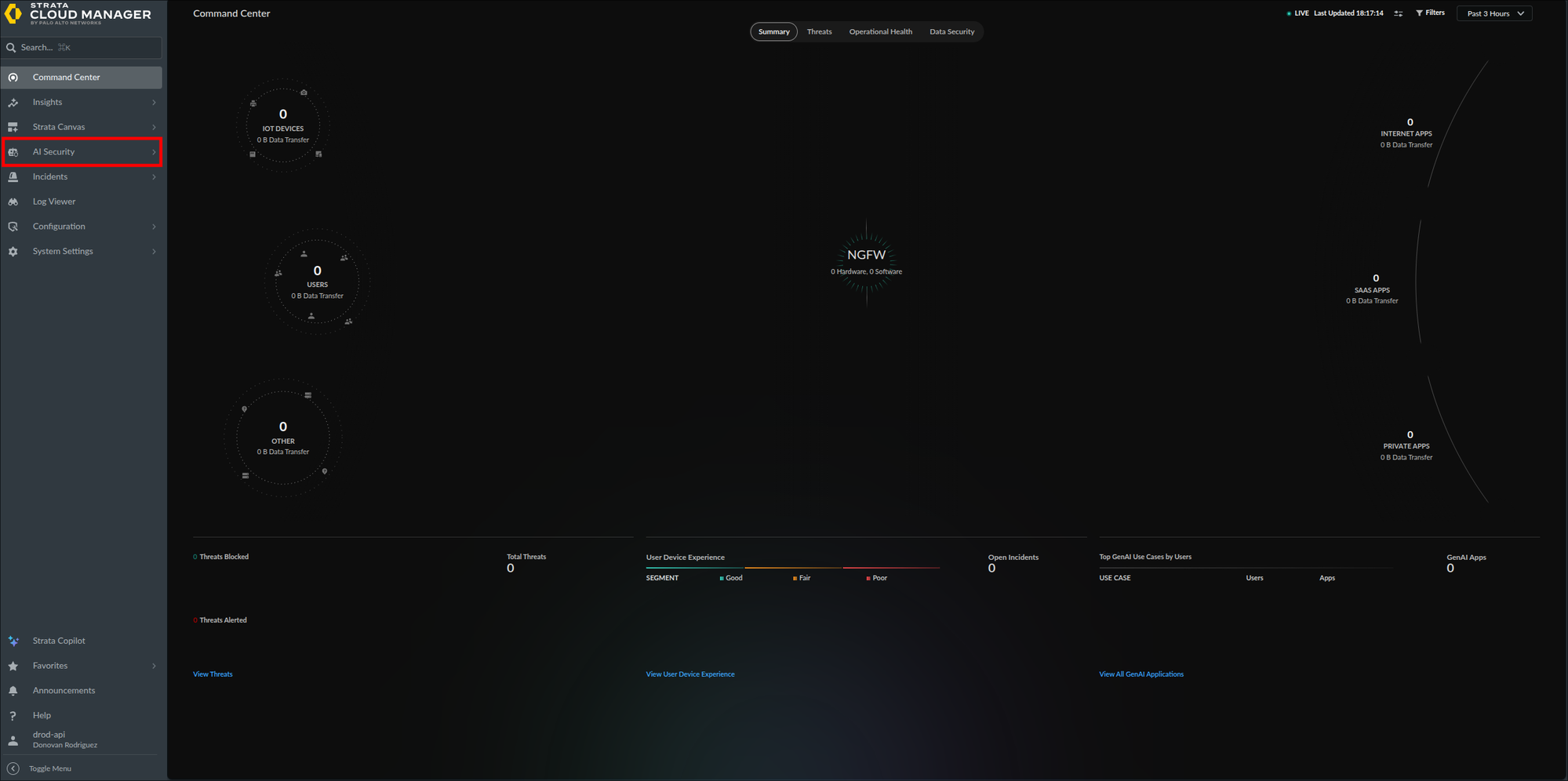Follow the View Threats link
Image resolution: width=1568 pixels, height=781 pixels.
[x=213, y=674]
